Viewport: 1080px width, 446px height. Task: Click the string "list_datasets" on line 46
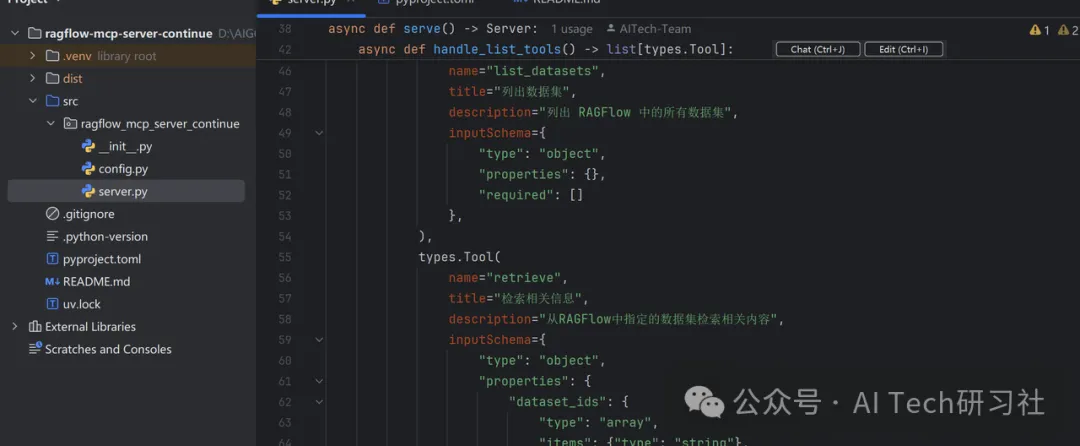[x=544, y=71]
